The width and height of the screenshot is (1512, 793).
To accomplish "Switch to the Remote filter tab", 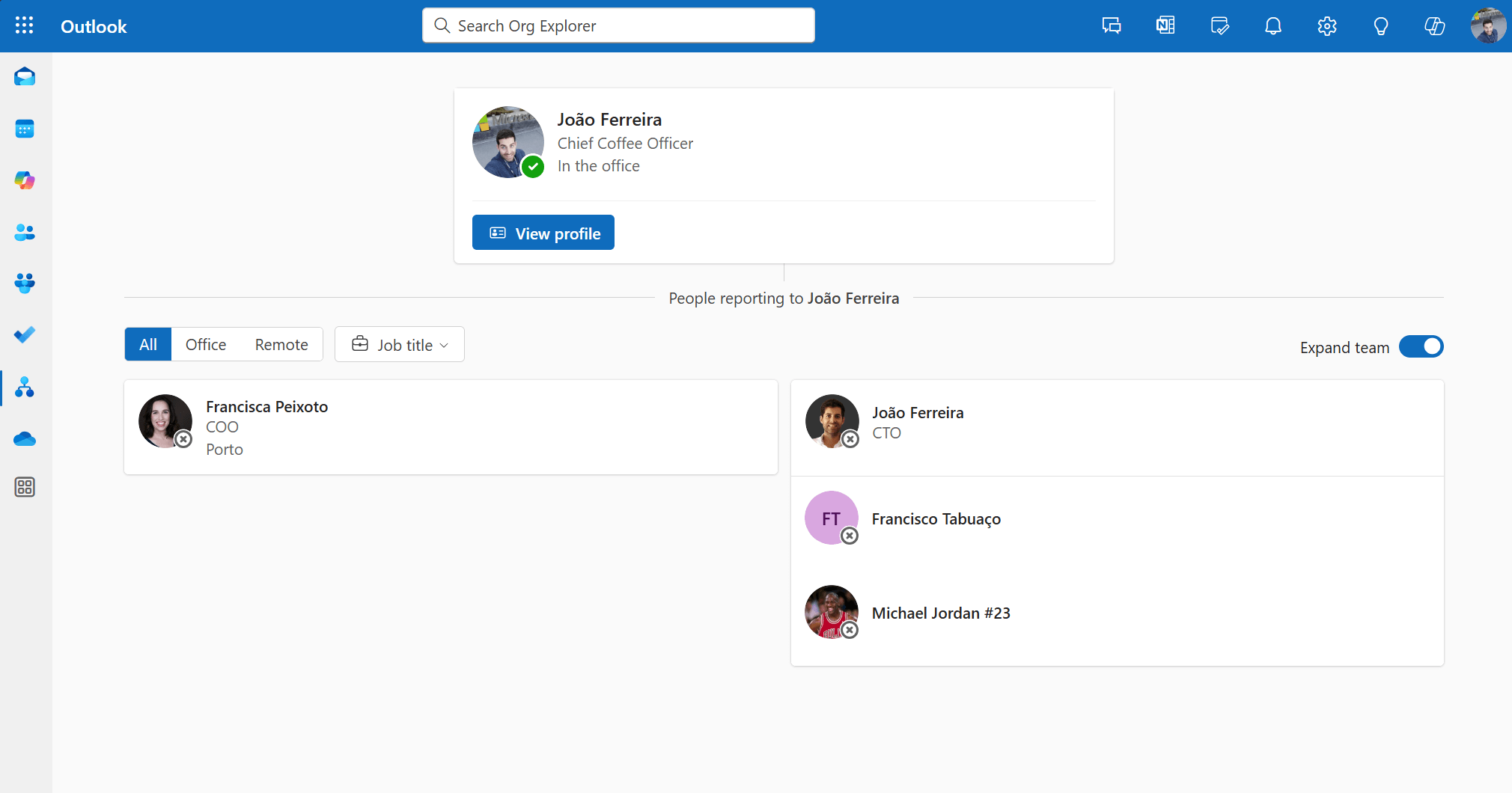I will [x=281, y=344].
